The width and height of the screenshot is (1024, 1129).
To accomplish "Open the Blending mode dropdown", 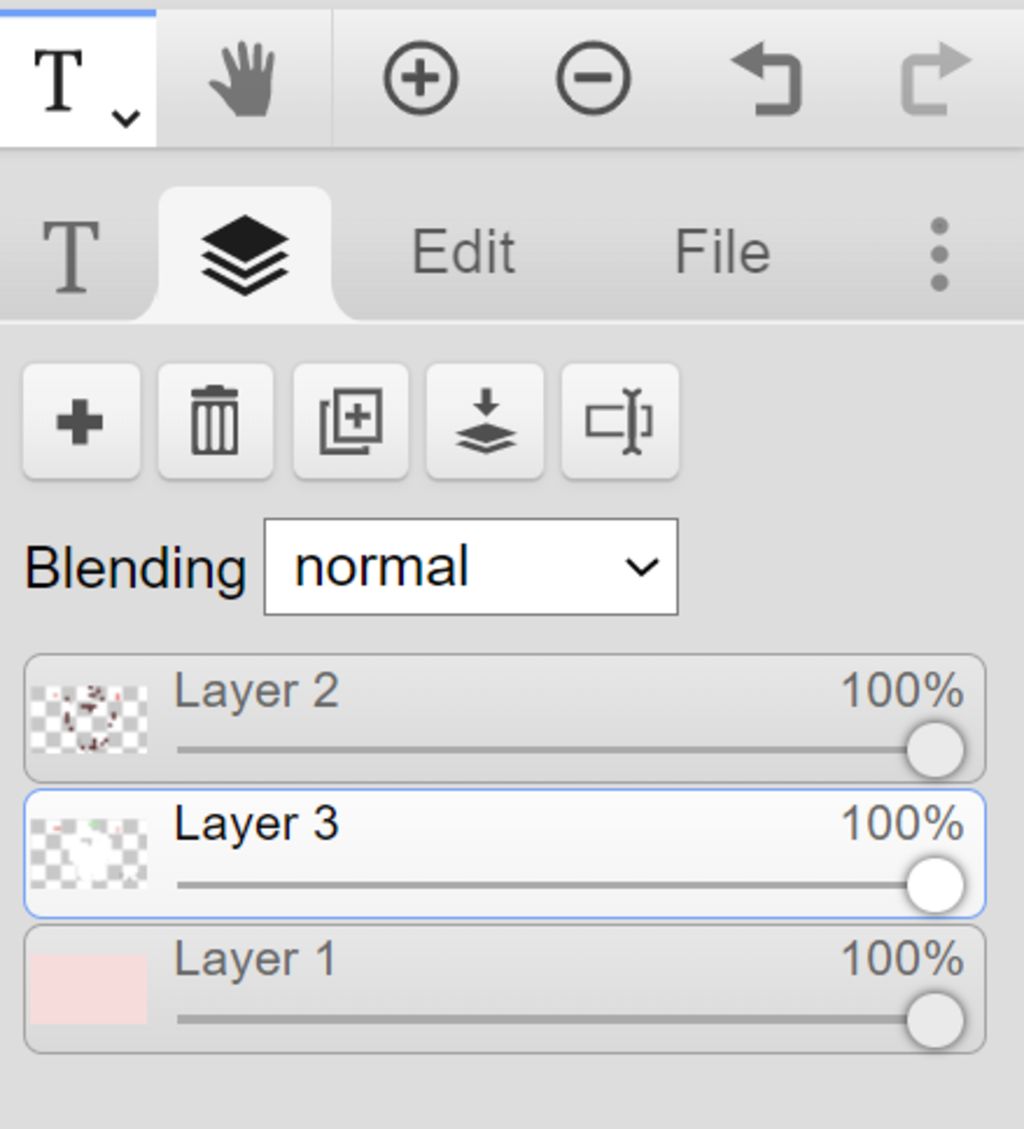I will [471, 567].
